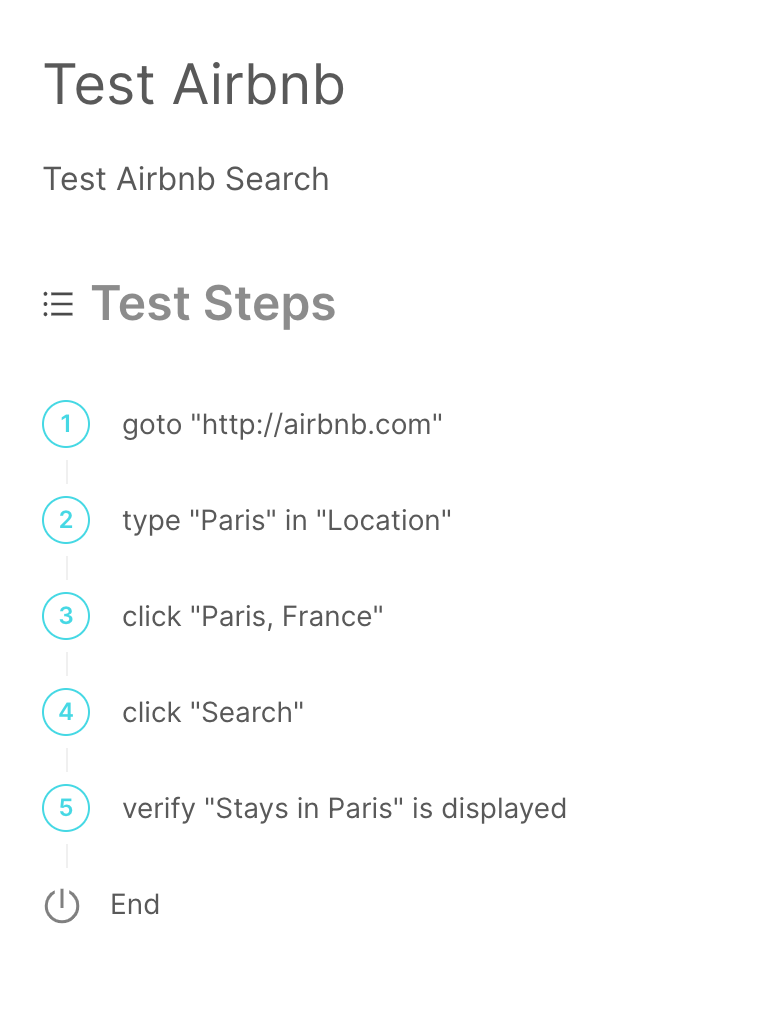Screen dimensions: 764x1014
Task: Click the step 3 circle icon
Action: [x=66, y=616]
